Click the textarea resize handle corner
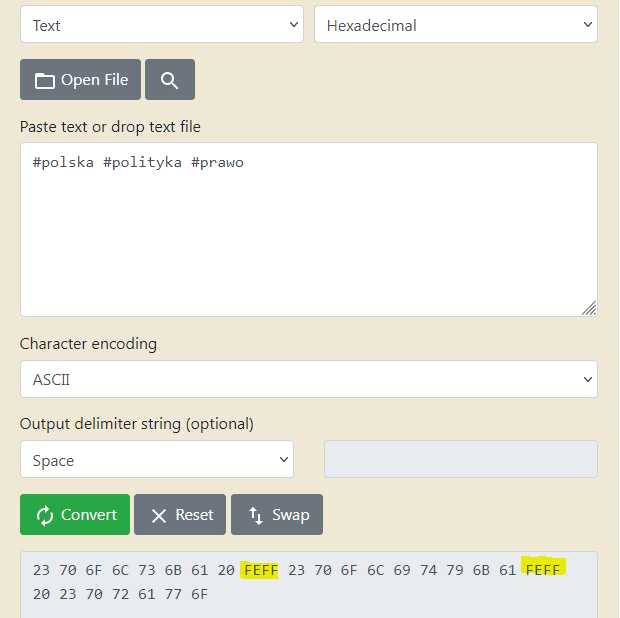Image resolution: width=620 pixels, height=618 pixels. [589, 308]
